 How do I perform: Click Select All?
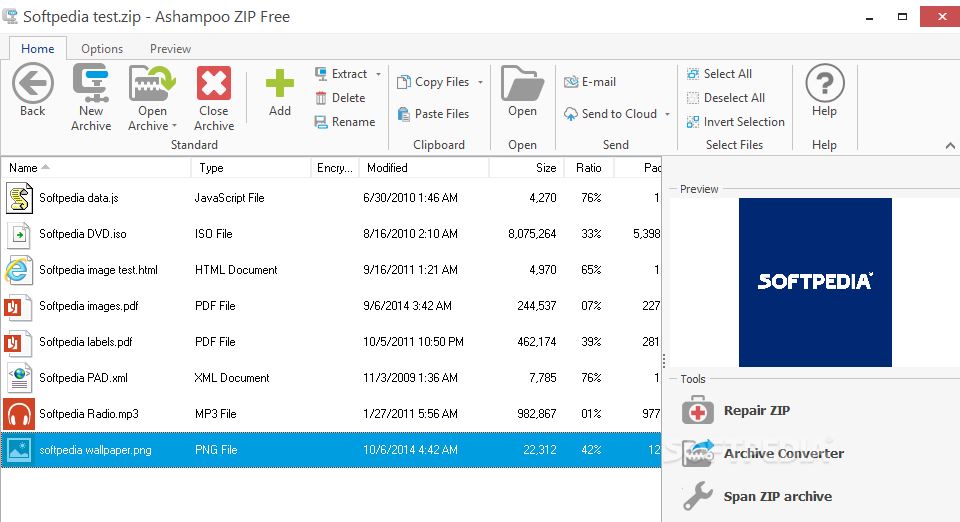pyautogui.click(x=719, y=74)
